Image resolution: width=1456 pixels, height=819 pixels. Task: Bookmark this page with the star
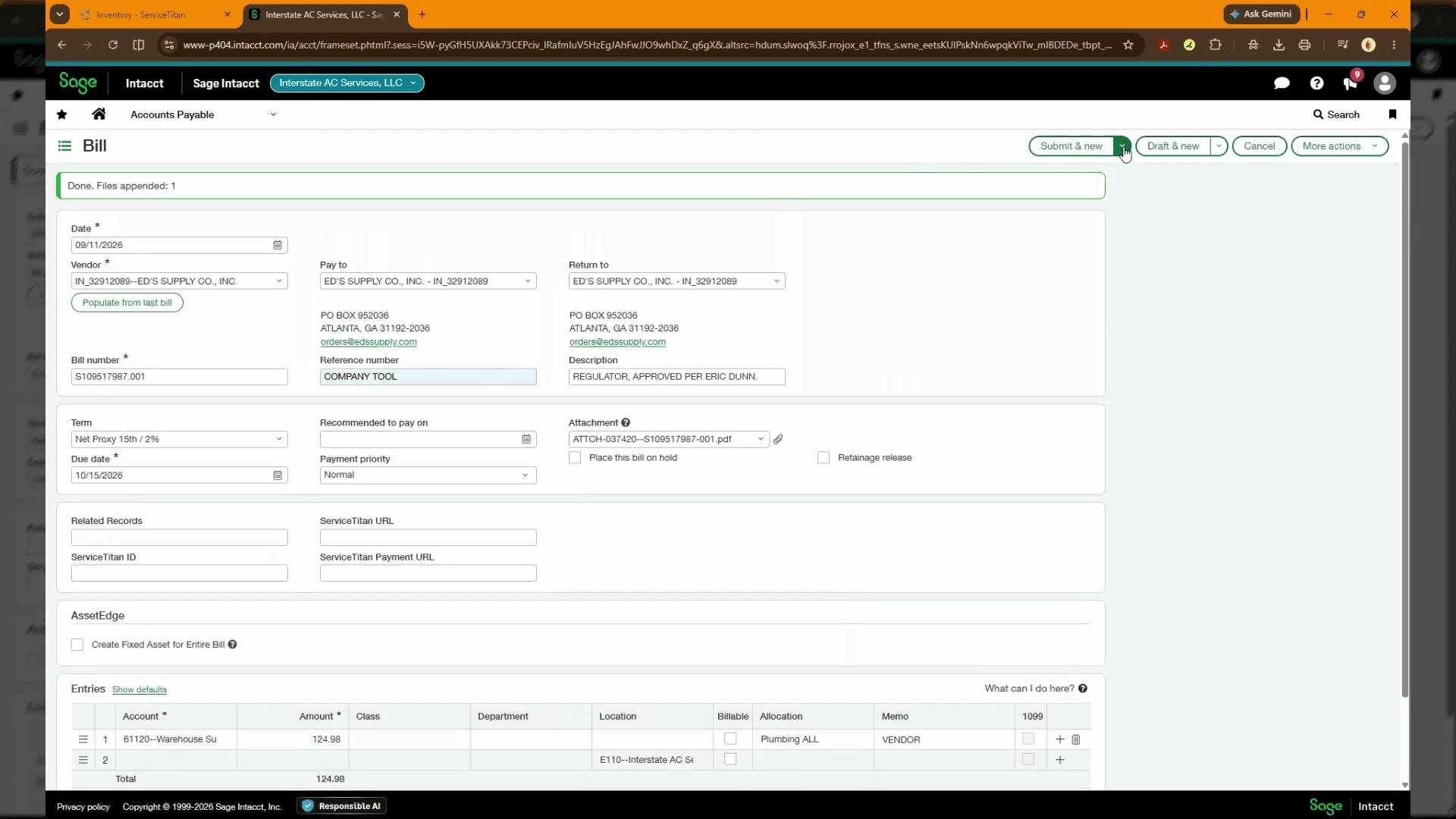tap(1128, 45)
